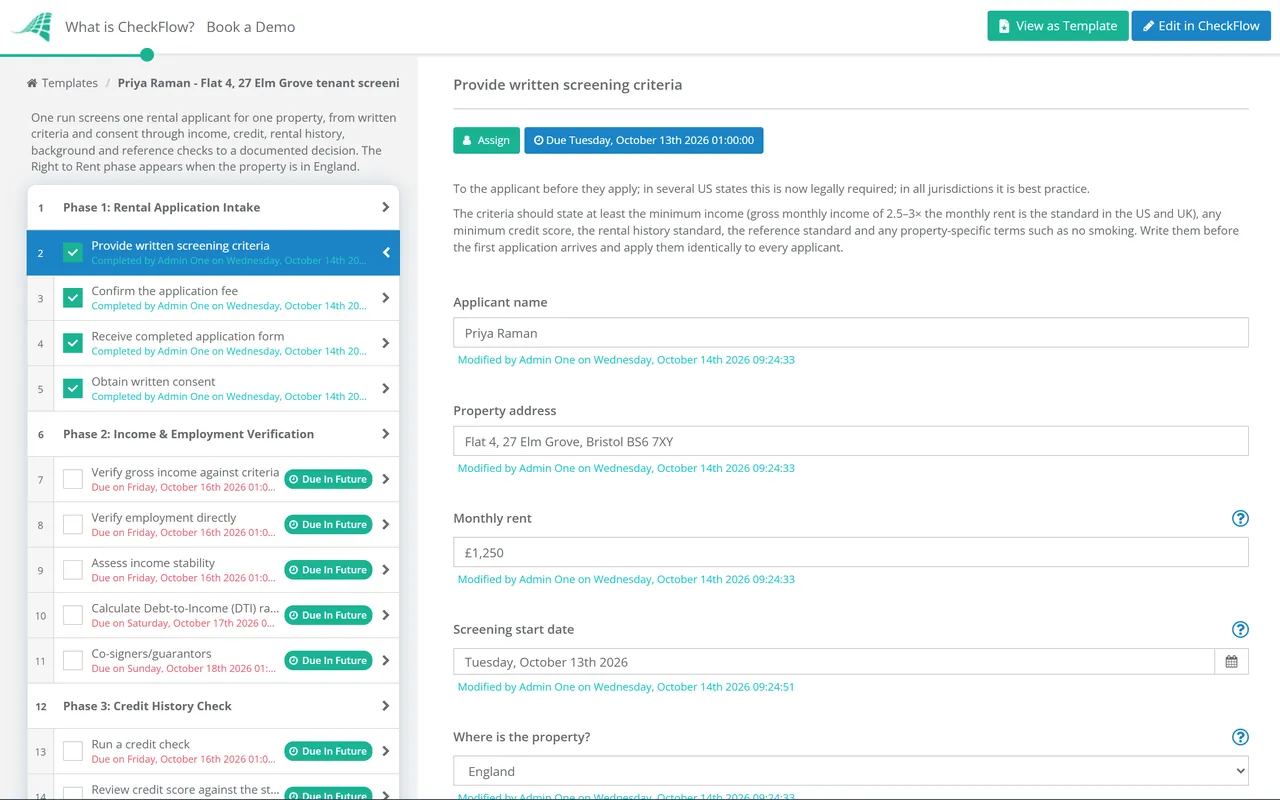The height and width of the screenshot is (800, 1280).
Task: Click Due In Future badge on Co-signers/guarantors
Action: pyautogui.click(x=328, y=660)
